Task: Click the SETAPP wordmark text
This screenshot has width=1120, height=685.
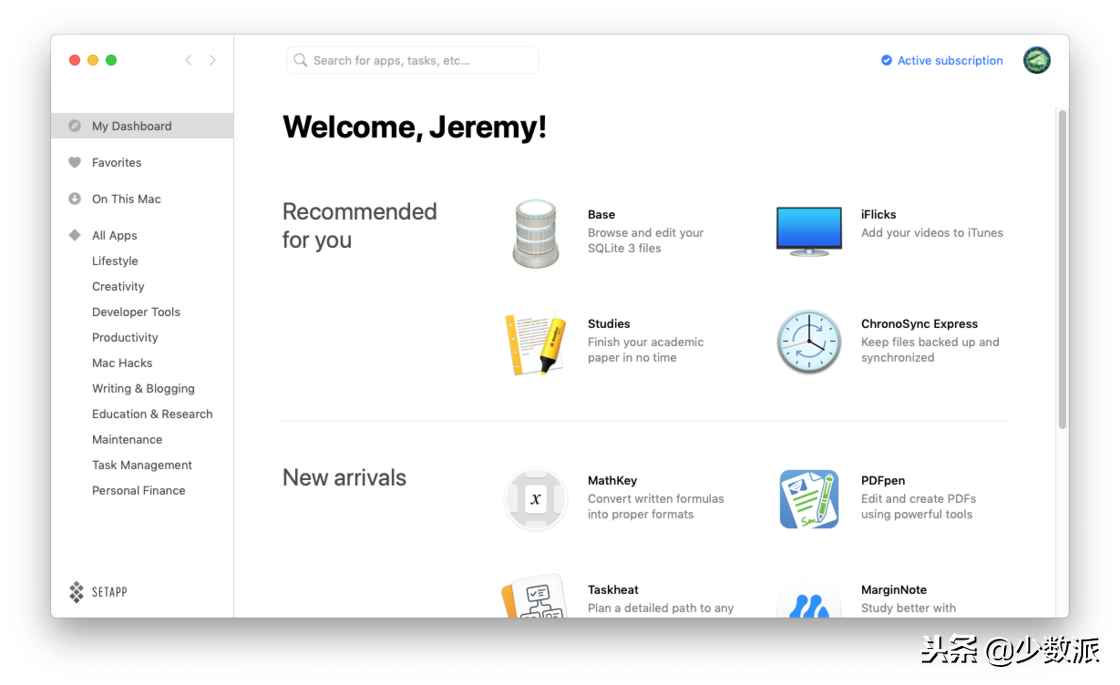Action: [109, 592]
